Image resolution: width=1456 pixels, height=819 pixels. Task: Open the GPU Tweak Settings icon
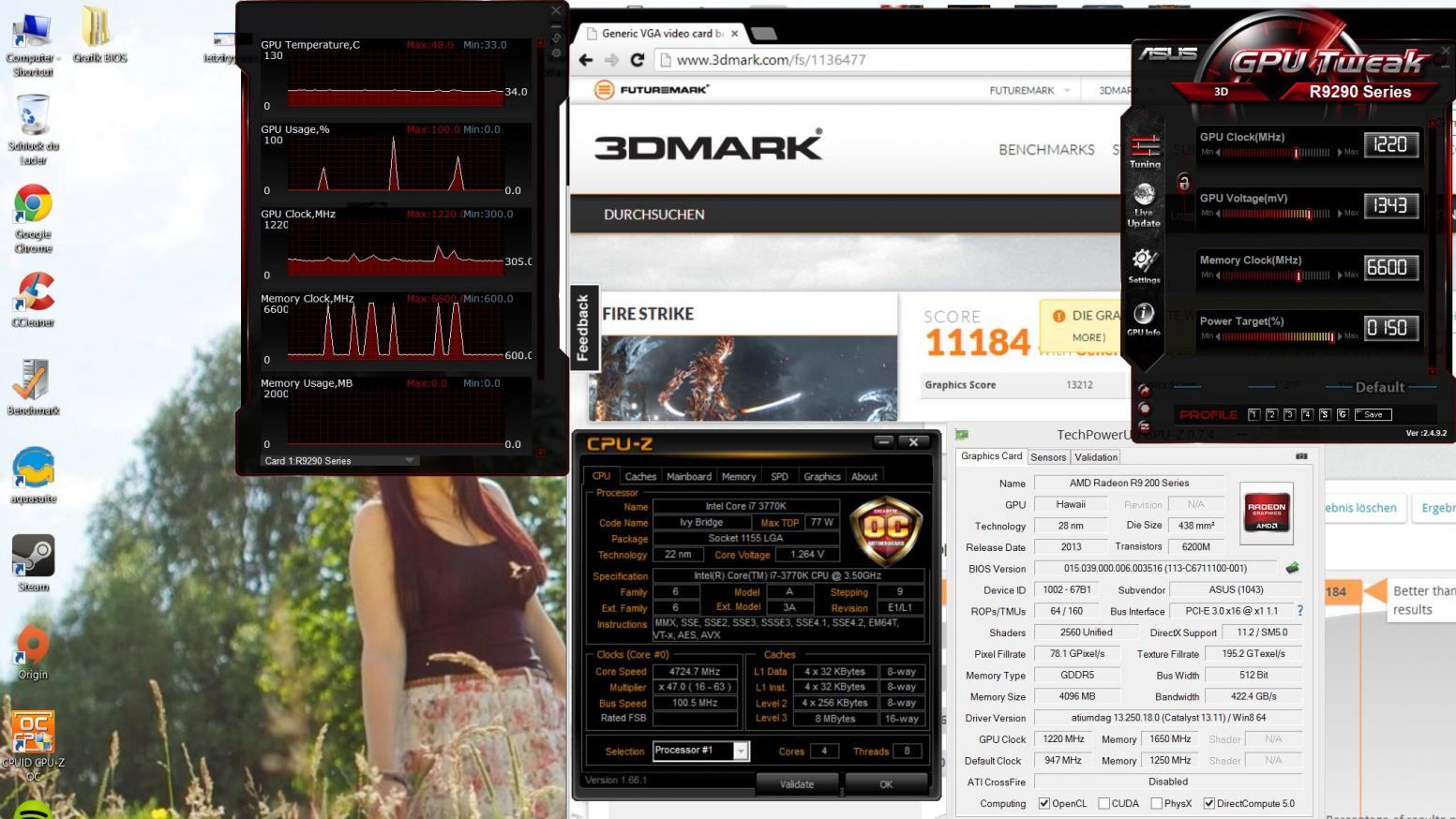click(x=1144, y=265)
